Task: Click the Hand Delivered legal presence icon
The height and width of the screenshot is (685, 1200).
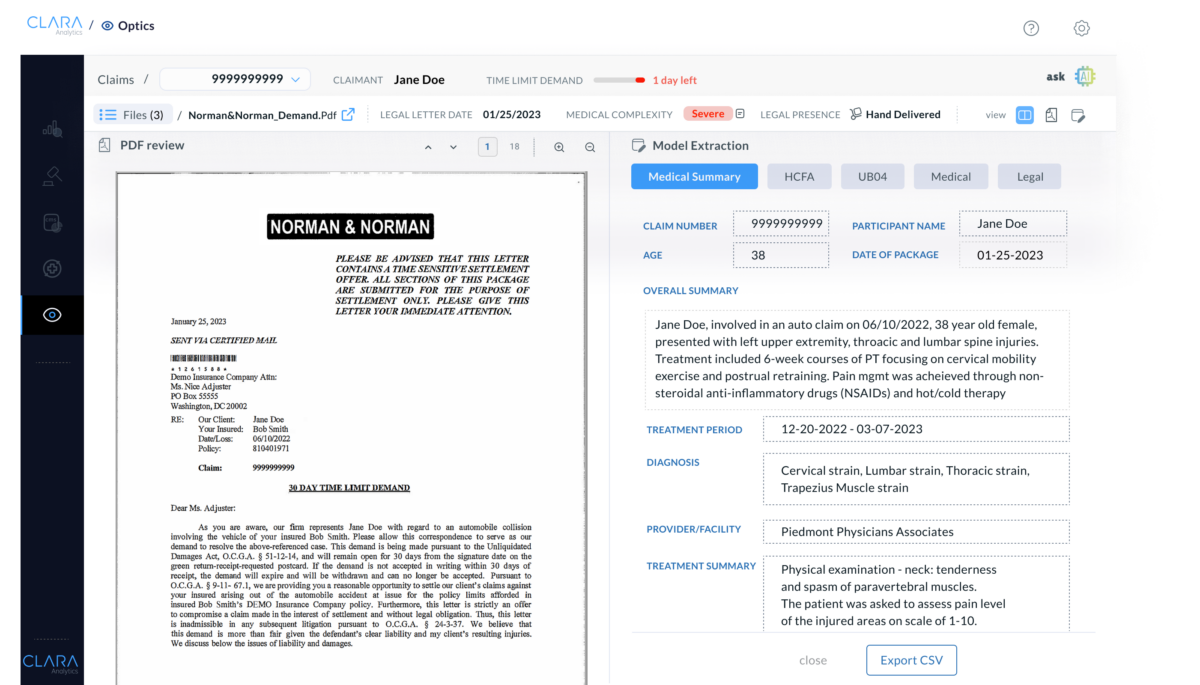Action: coord(855,114)
